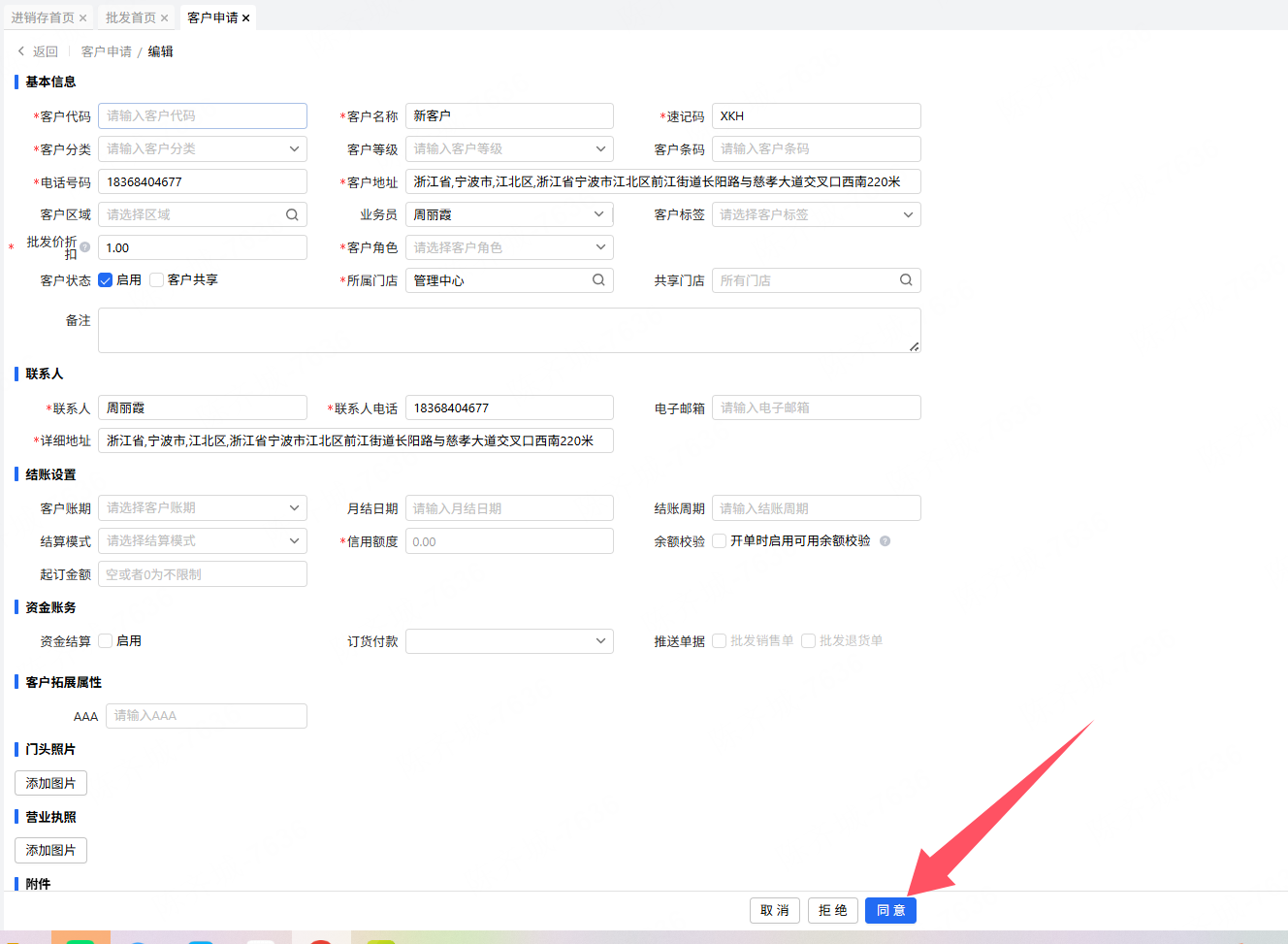This screenshot has height=944, width=1288.
Task: Check 批发销售单 push checkbox
Action: tap(720, 640)
